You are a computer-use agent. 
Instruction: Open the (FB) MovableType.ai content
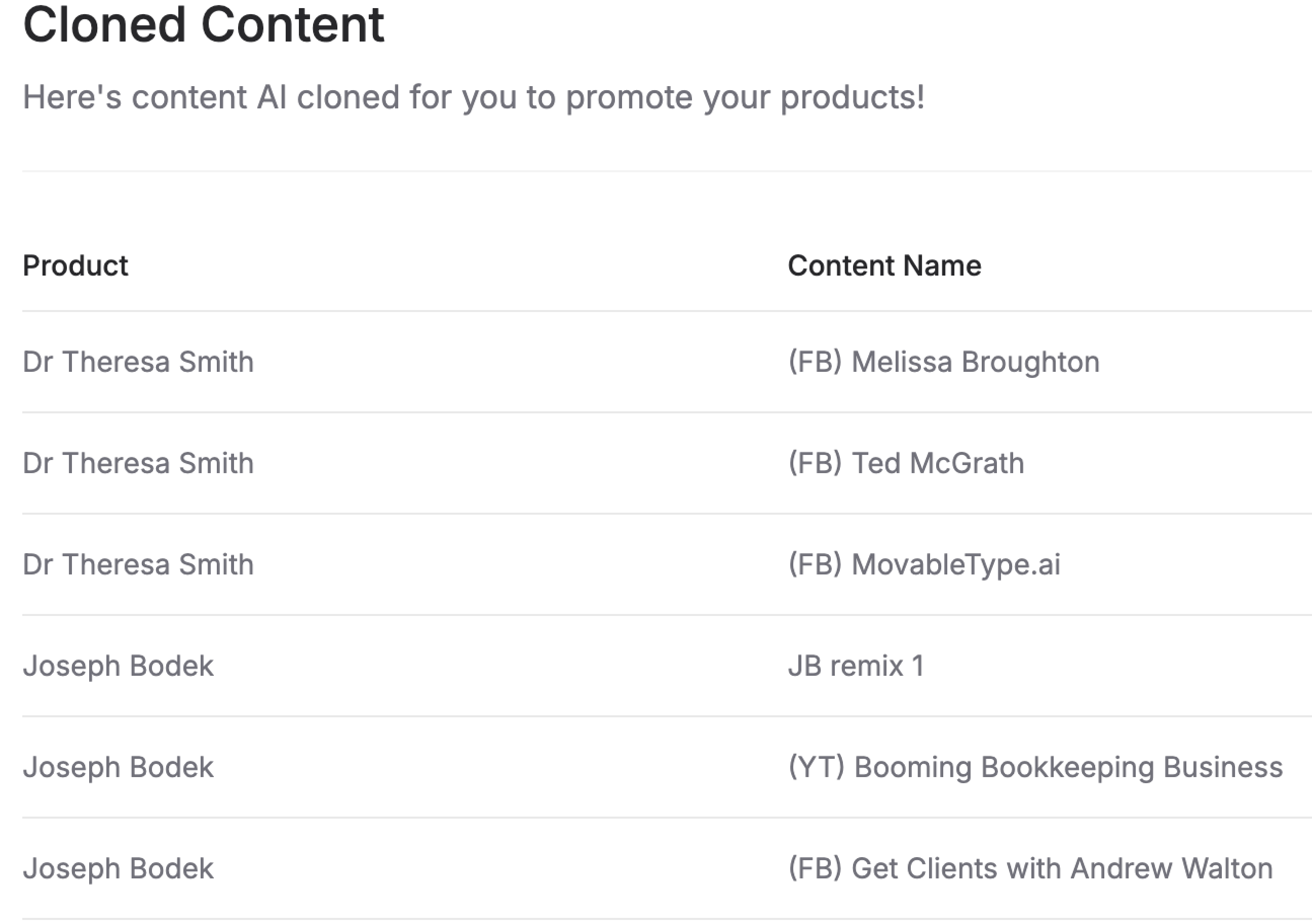tap(924, 564)
